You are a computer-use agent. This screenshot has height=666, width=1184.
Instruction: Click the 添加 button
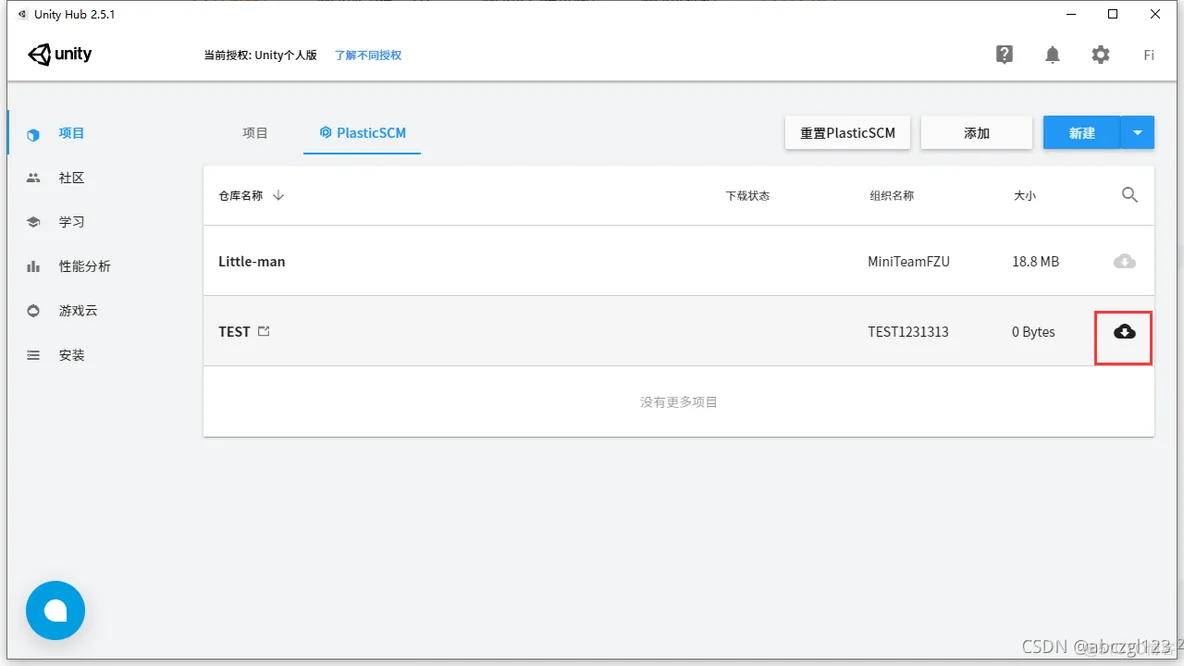(x=976, y=133)
